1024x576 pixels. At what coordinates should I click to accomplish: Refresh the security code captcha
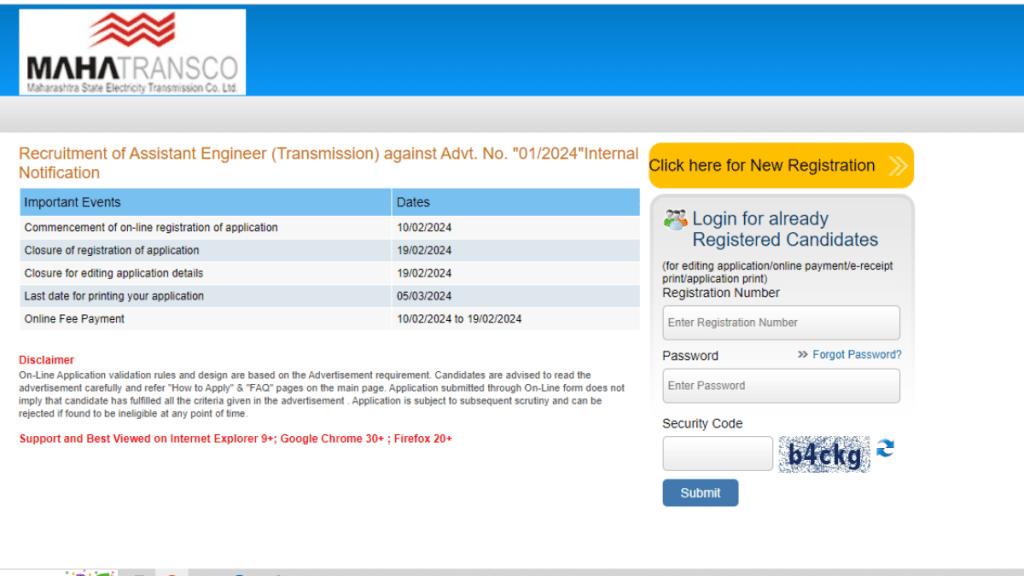[x=885, y=449]
